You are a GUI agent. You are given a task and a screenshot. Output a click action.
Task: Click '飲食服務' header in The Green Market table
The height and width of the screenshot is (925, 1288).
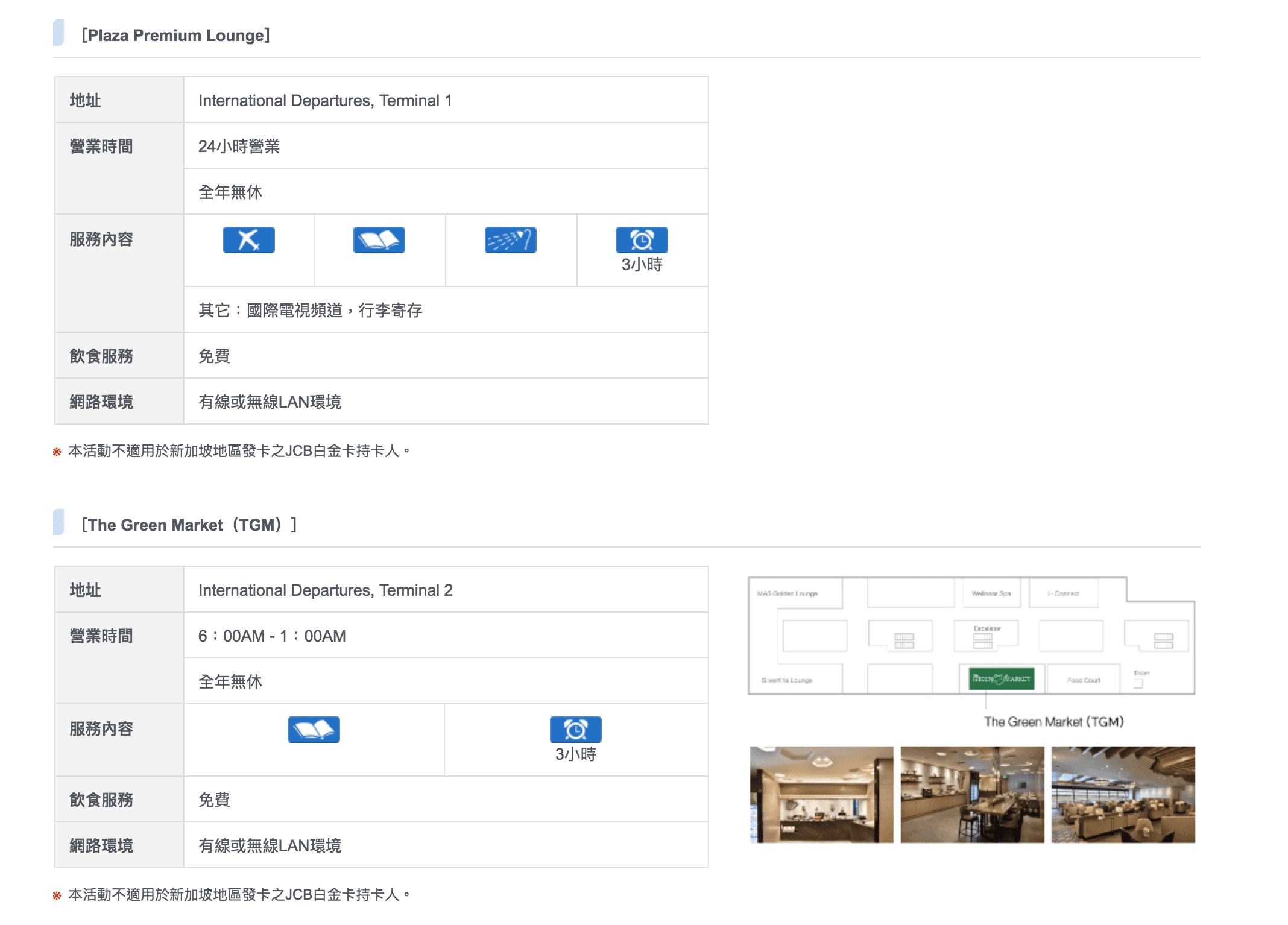tap(101, 800)
